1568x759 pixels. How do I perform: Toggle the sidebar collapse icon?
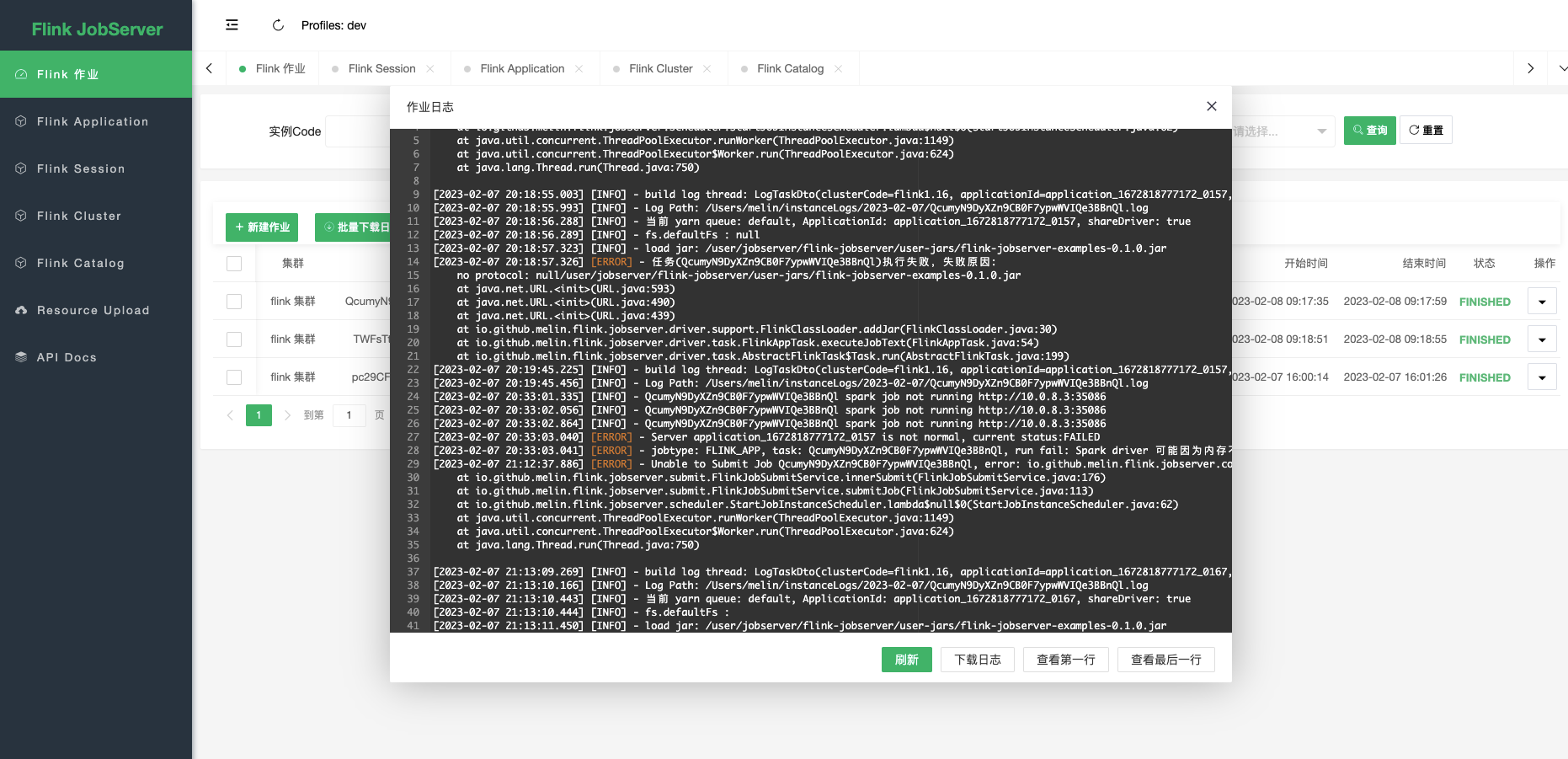point(232,25)
